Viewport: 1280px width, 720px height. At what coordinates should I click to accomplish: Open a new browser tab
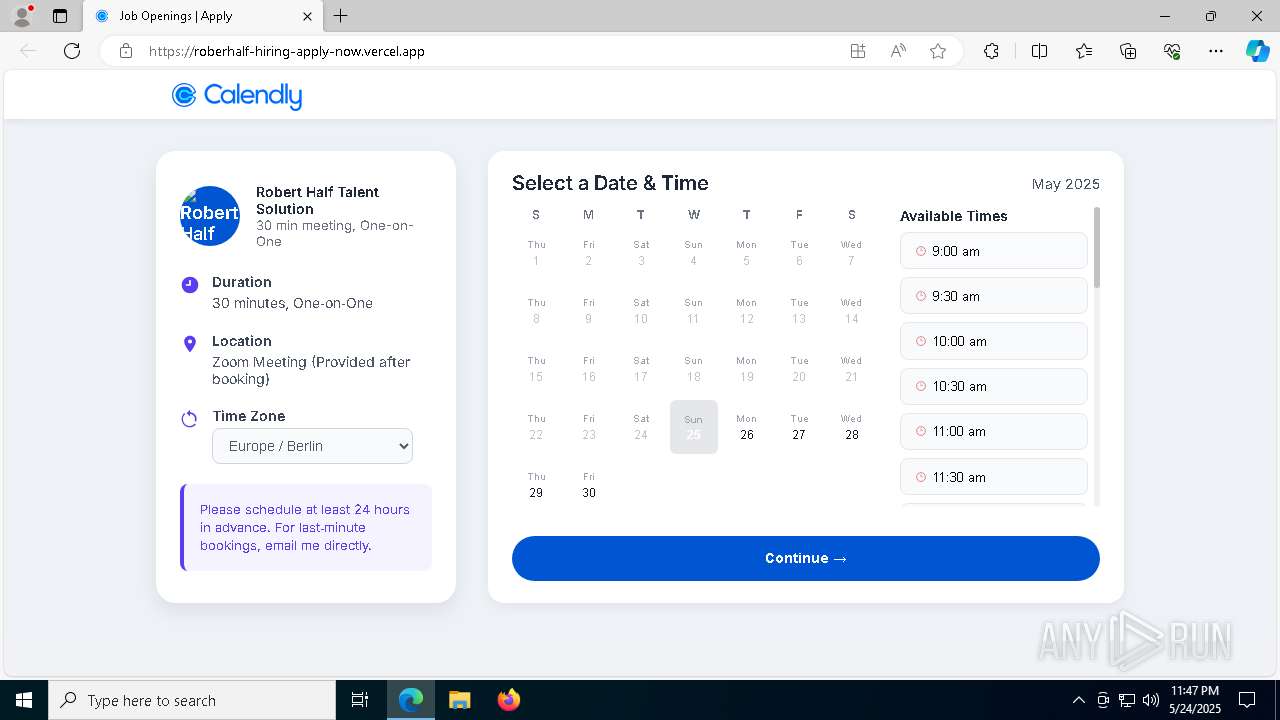(x=341, y=16)
